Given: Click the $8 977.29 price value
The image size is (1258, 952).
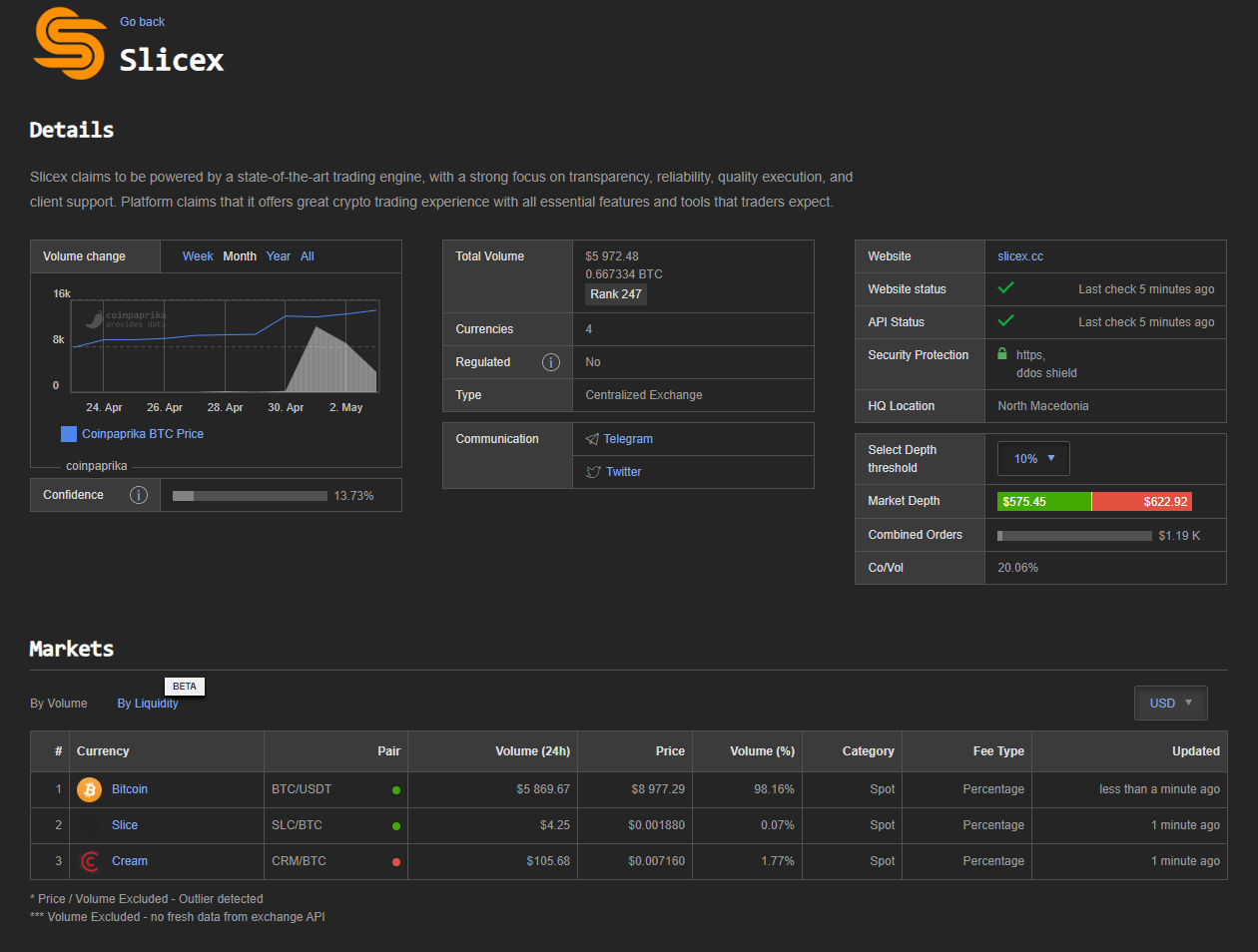Looking at the screenshot, I should (x=658, y=789).
